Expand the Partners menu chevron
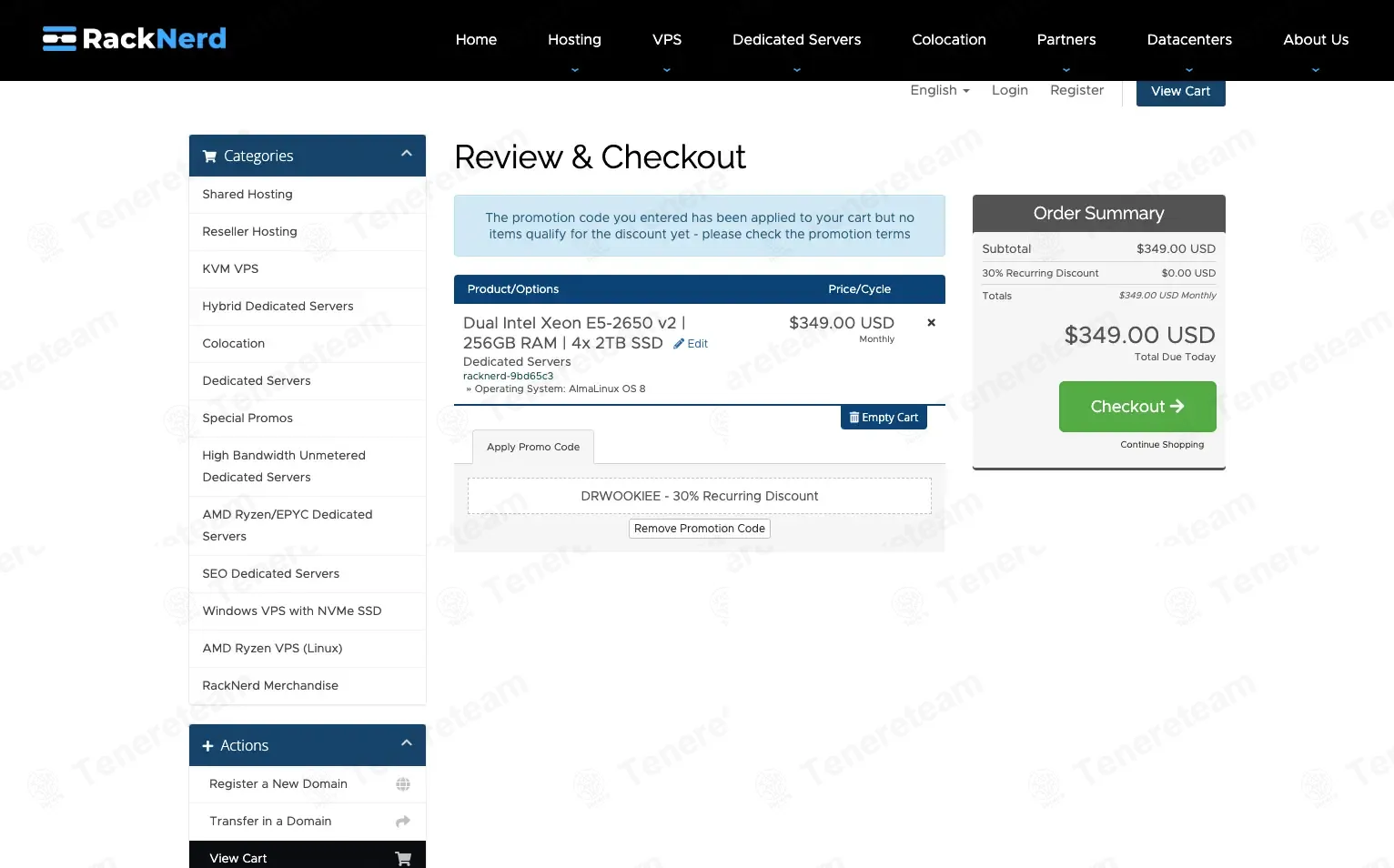Image resolution: width=1394 pixels, height=868 pixels. [x=1066, y=69]
